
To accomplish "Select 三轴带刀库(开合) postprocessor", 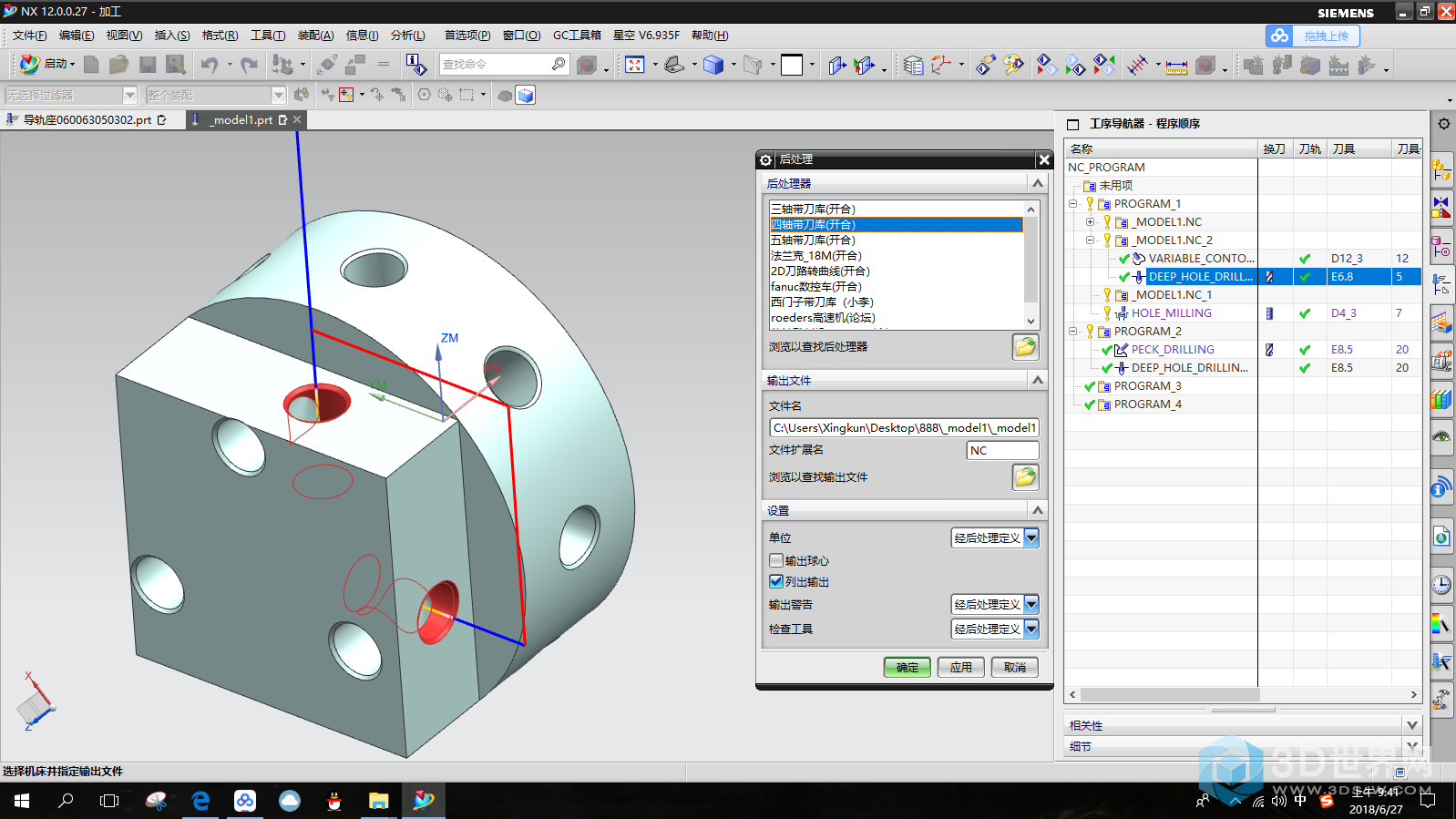I will coord(897,210).
